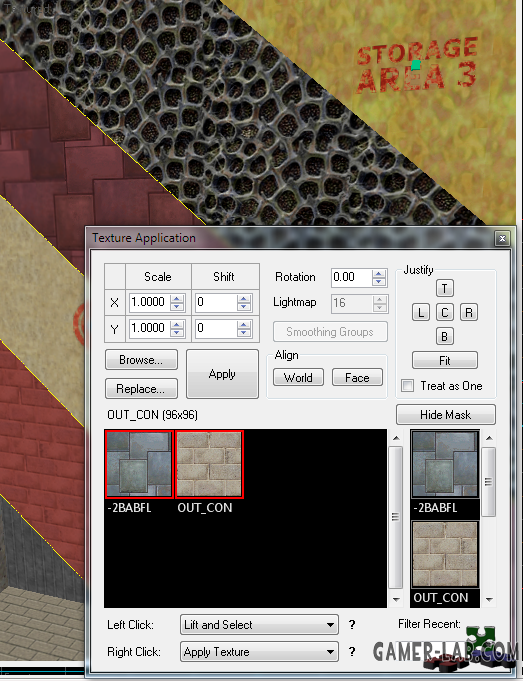Click the question mark beside Left Click dropdown
Viewport: 523px width, 681px height.
tap(352, 625)
